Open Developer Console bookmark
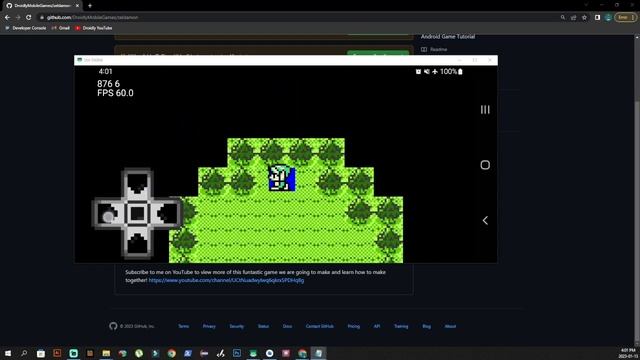Screen dimensions: 640x360 point(25,28)
